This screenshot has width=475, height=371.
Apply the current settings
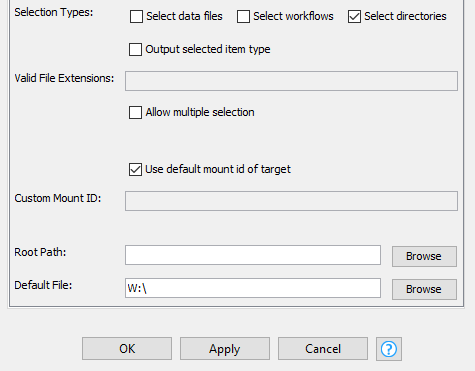coord(225,349)
